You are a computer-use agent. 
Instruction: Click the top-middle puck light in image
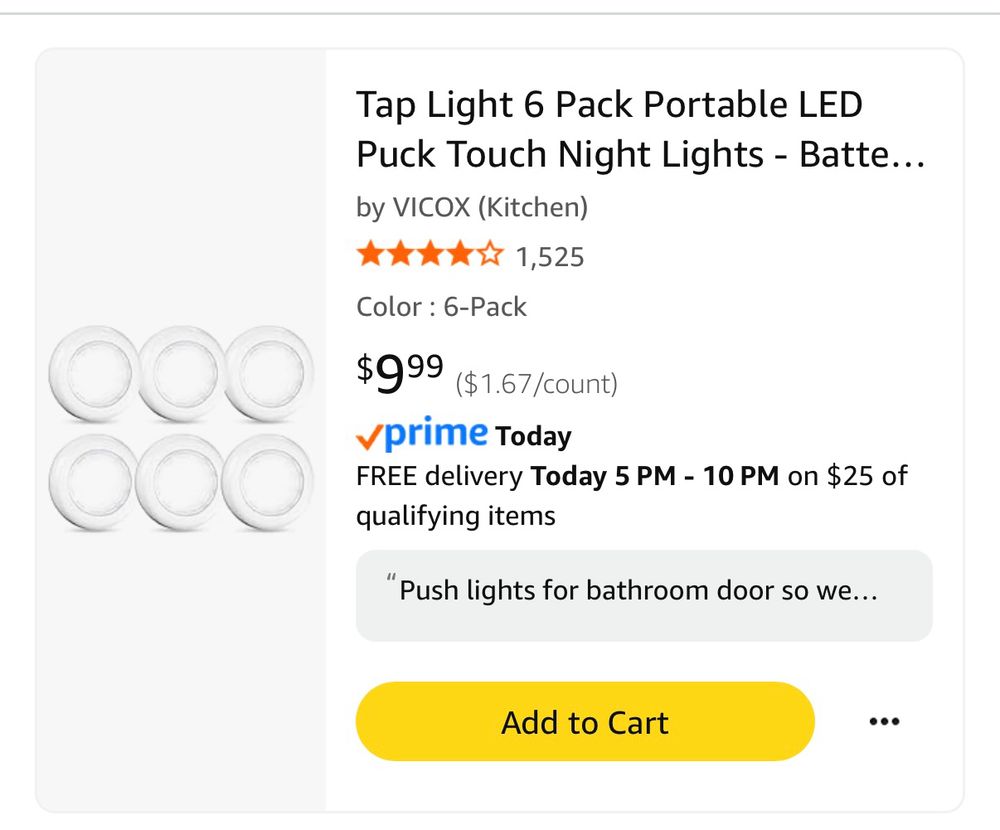(x=182, y=373)
